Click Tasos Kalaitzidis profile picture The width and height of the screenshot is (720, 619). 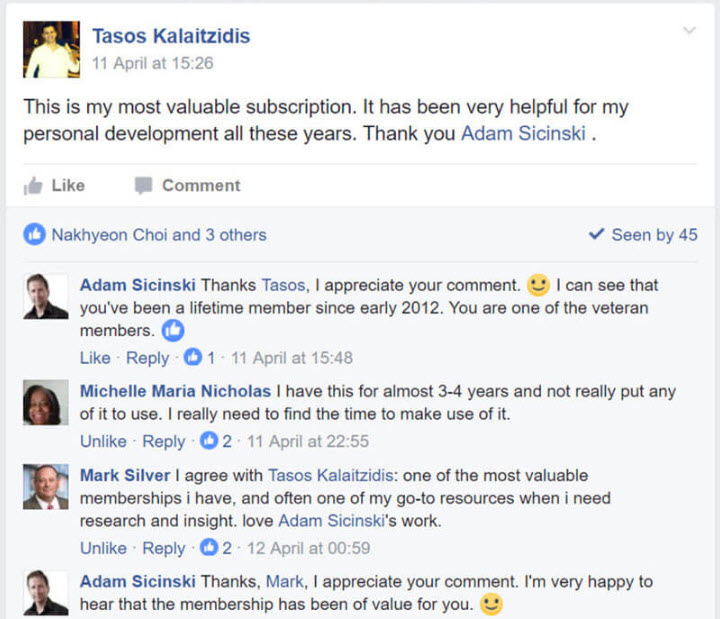click(52, 50)
